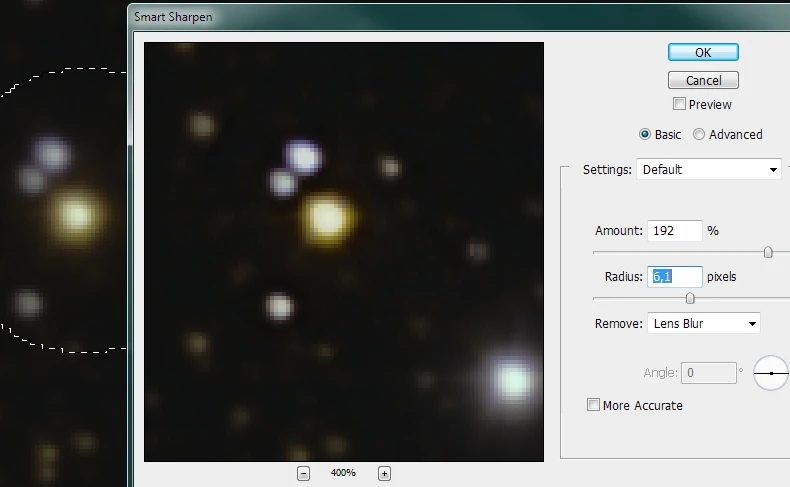This screenshot has height=487, width=790.
Task: Expand the Remove dropdown set to Lens Blur
Action: [704, 323]
